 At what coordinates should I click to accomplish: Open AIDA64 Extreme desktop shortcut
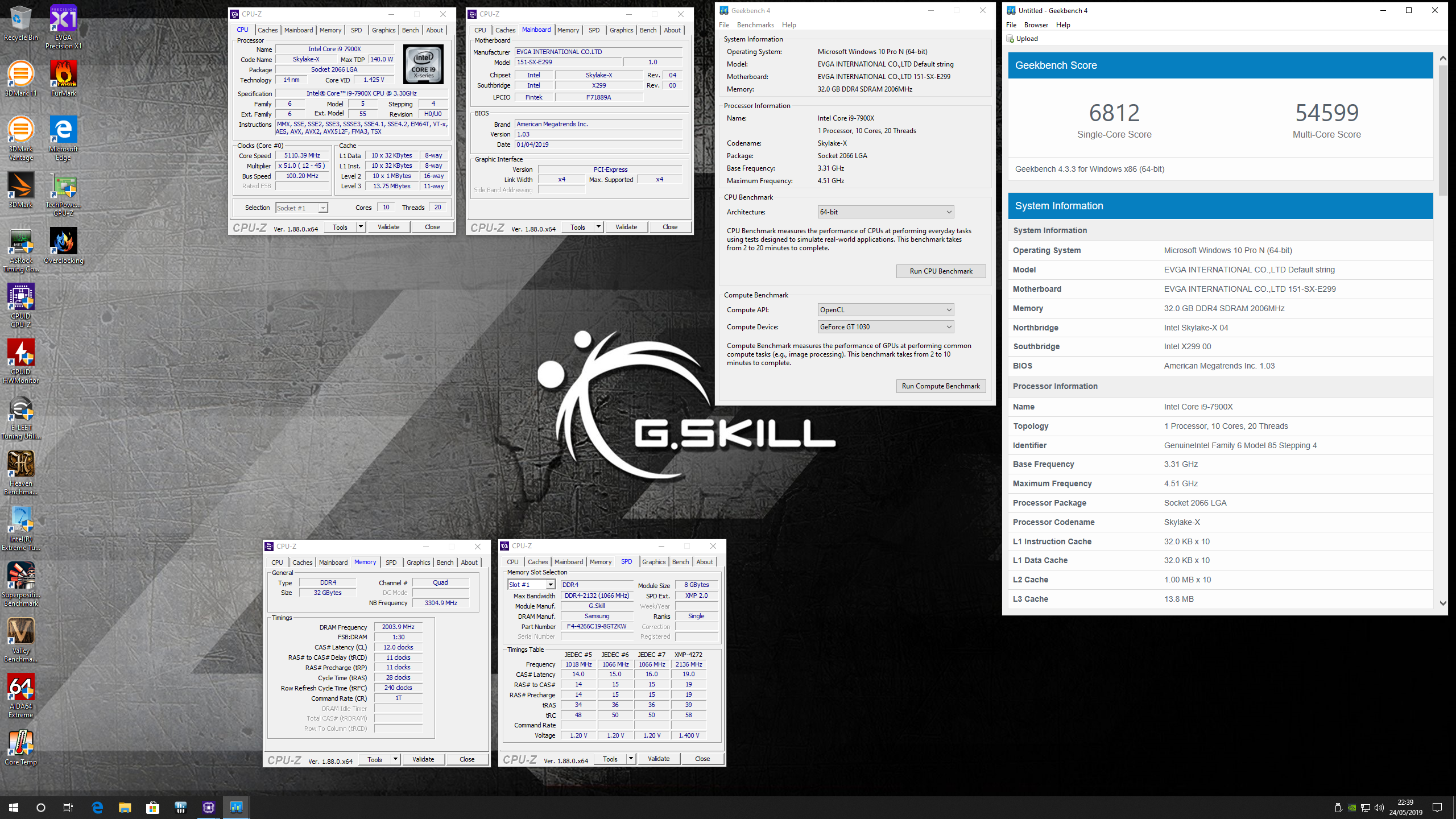click(20, 696)
